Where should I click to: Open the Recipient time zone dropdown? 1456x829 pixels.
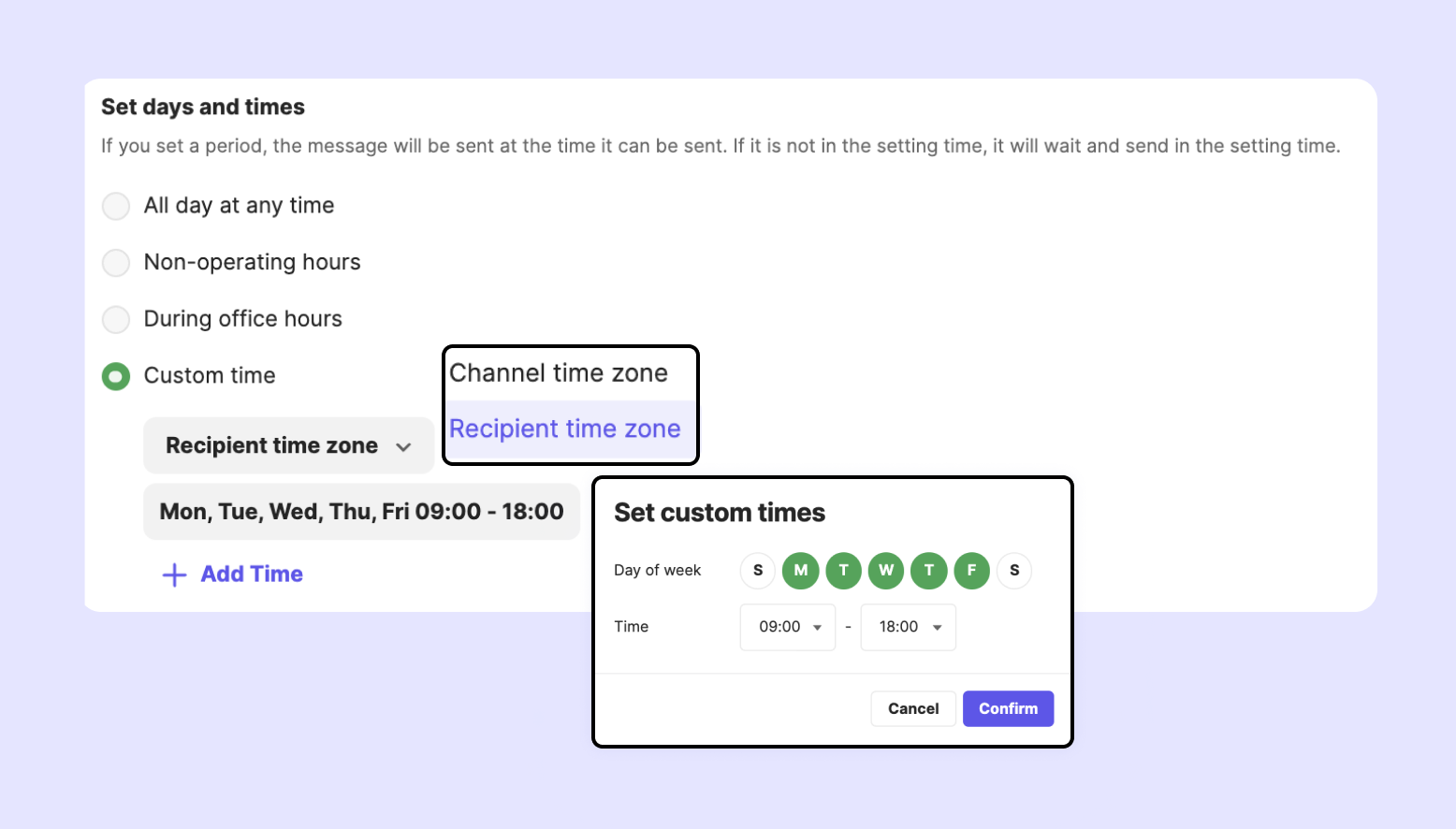point(288,446)
